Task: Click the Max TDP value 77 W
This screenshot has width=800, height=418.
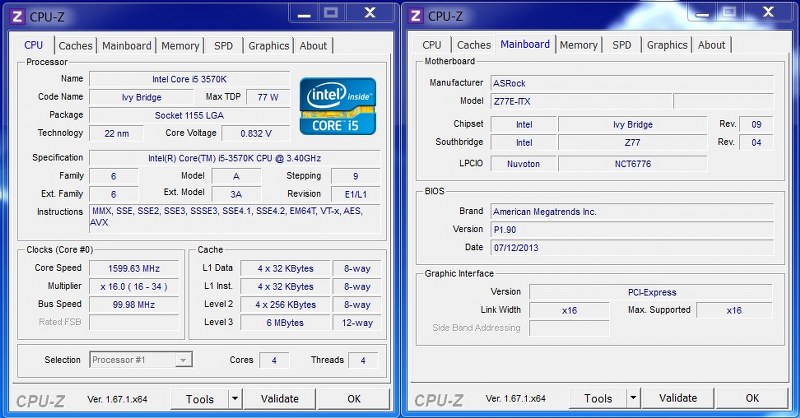Action: (x=268, y=97)
